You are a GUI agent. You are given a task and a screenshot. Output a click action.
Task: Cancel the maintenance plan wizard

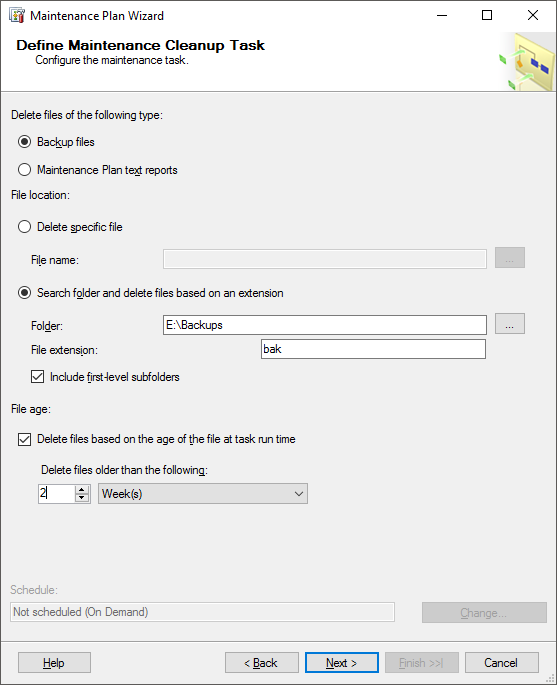point(502,663)
